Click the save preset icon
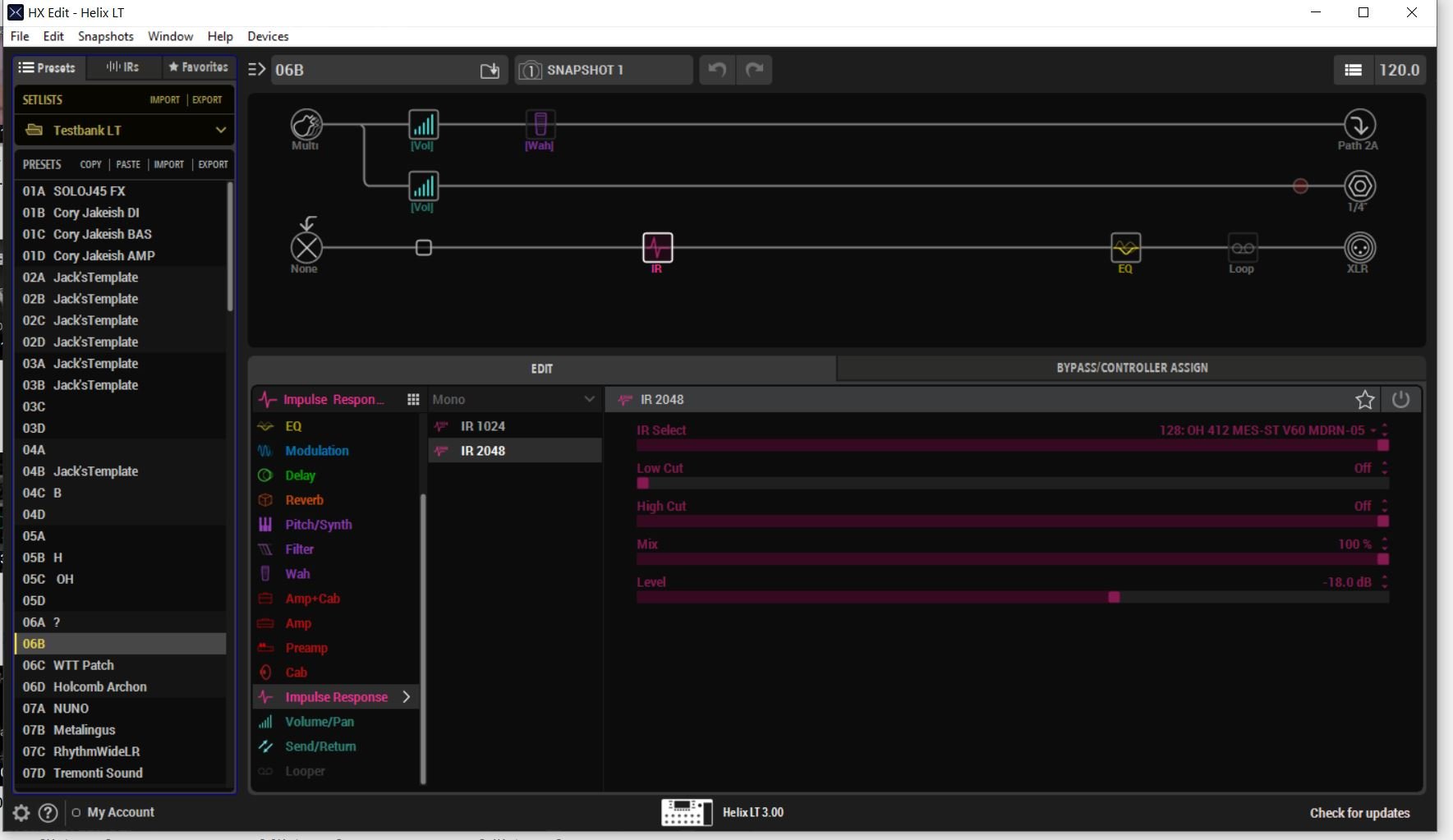 click(490, 71)
